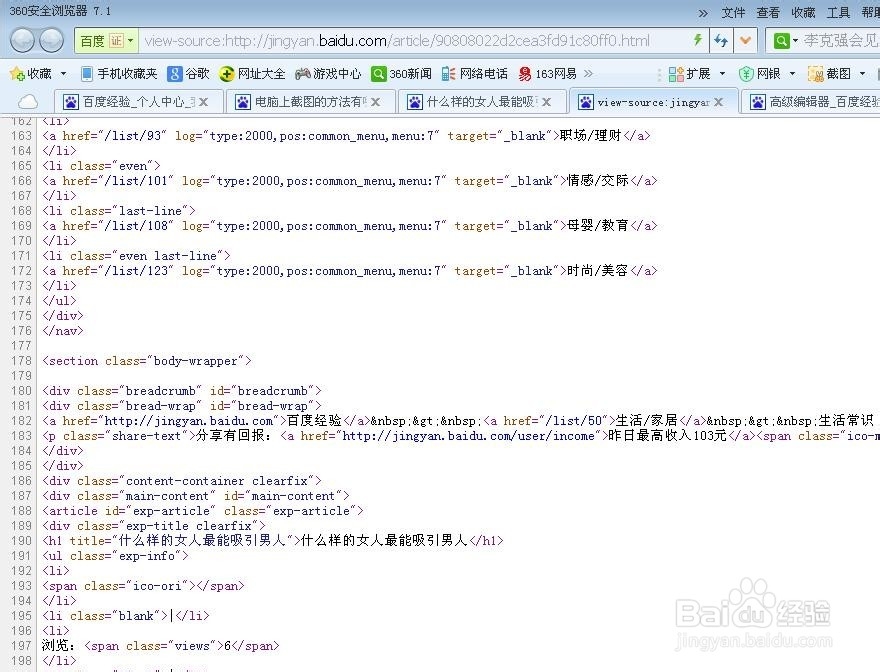This screenshot has height=672, width=880.
Task: Open the 手机收藏夹 bookmark
Action: [119, 74]
